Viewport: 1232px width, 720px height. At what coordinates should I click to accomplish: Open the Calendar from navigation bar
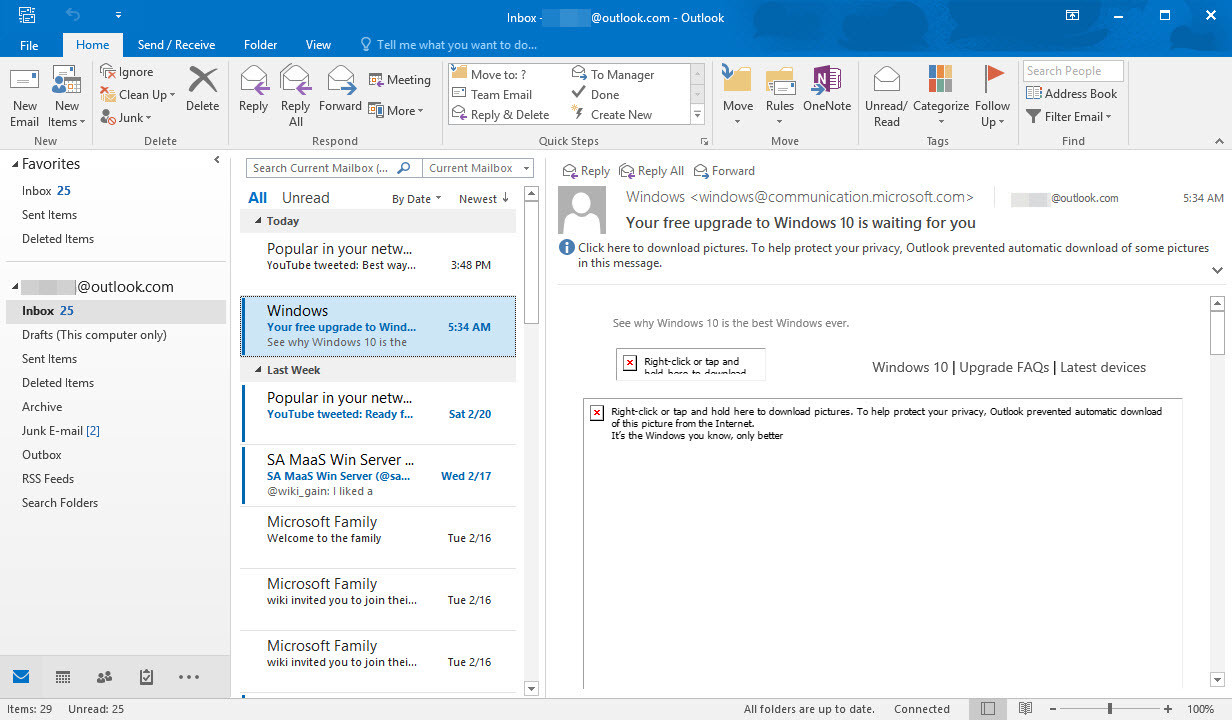coord(62,677)
